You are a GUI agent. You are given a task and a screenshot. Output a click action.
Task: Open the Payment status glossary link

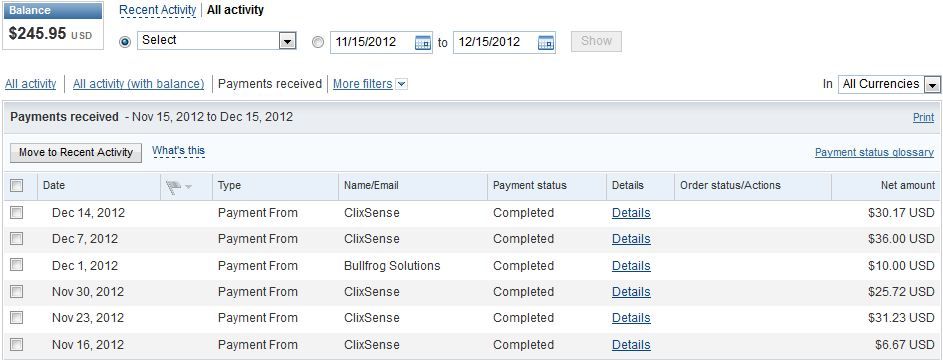tap(874, 153)
